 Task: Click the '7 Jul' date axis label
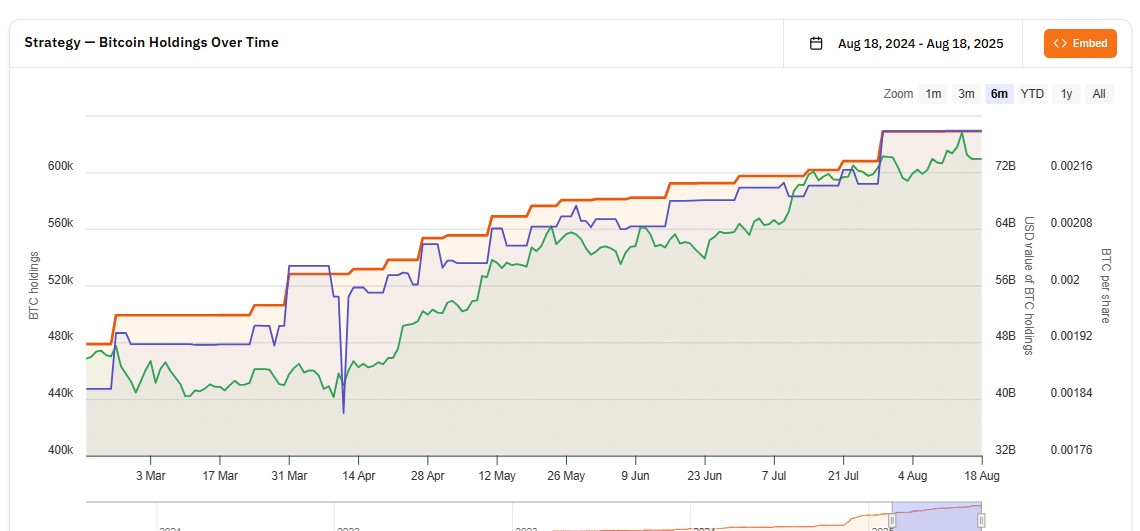pos(774,476)
